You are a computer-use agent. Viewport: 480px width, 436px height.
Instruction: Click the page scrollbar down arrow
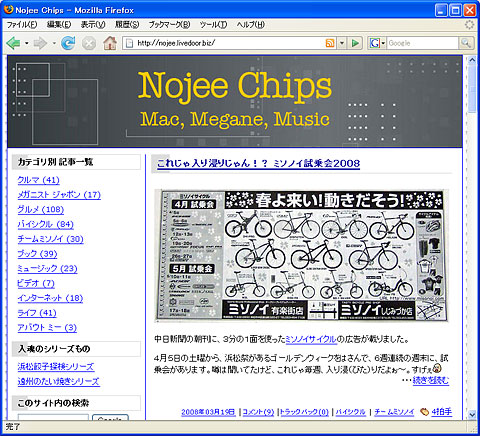coord(472,415)
